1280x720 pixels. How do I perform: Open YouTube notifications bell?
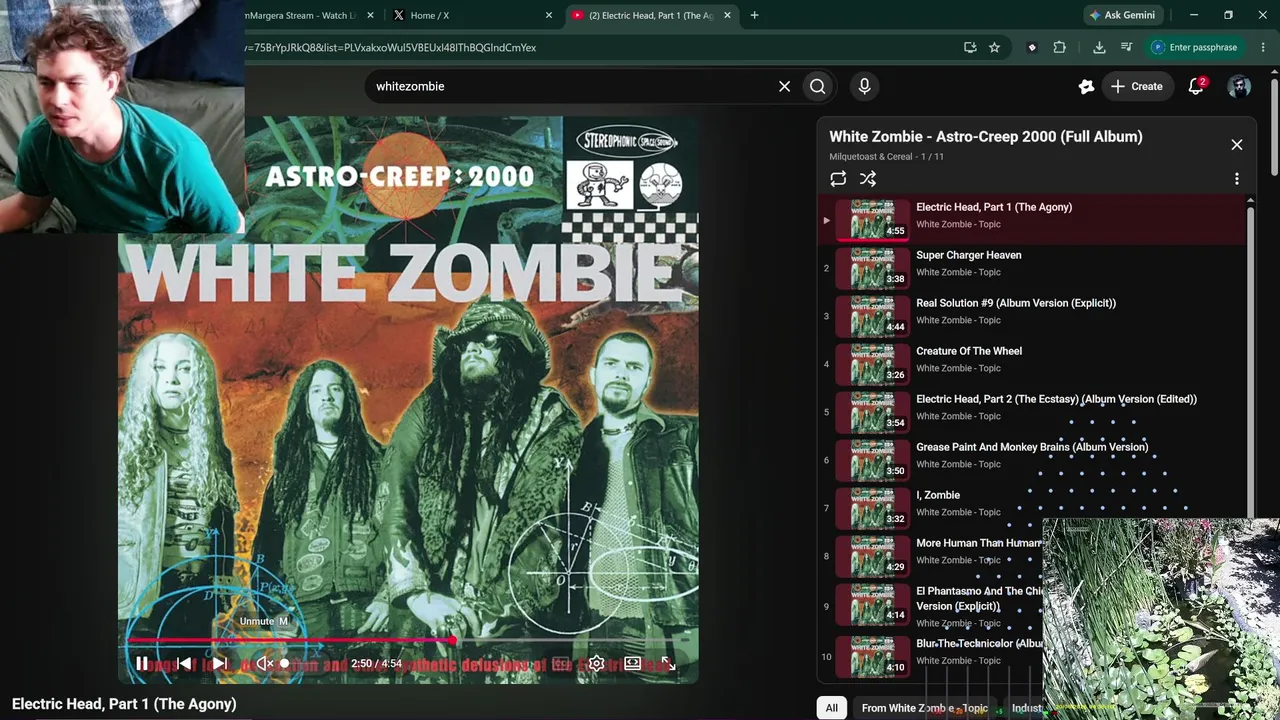(1196, 86)
